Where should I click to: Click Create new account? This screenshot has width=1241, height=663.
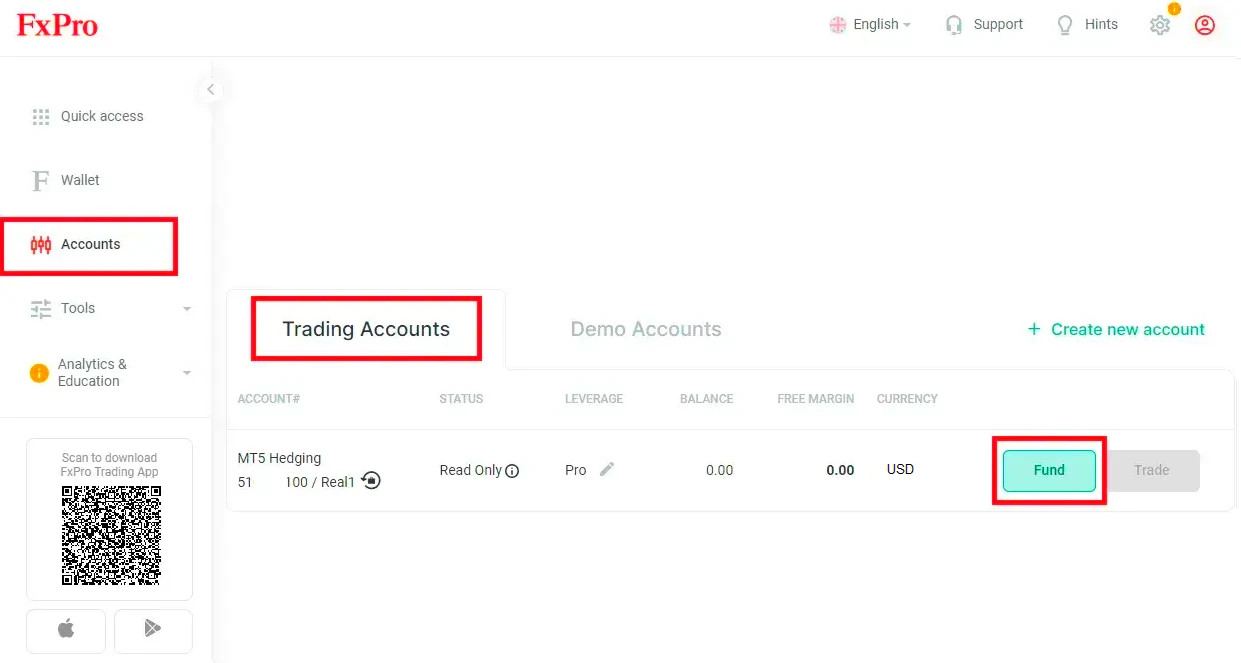click(x=1115, y=329)
